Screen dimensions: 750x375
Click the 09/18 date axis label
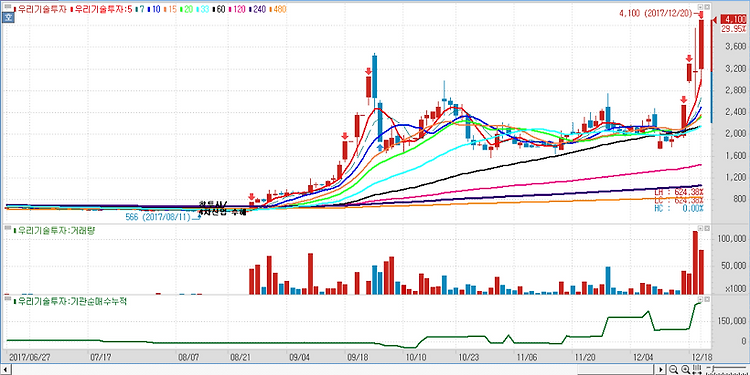(357, 357)
